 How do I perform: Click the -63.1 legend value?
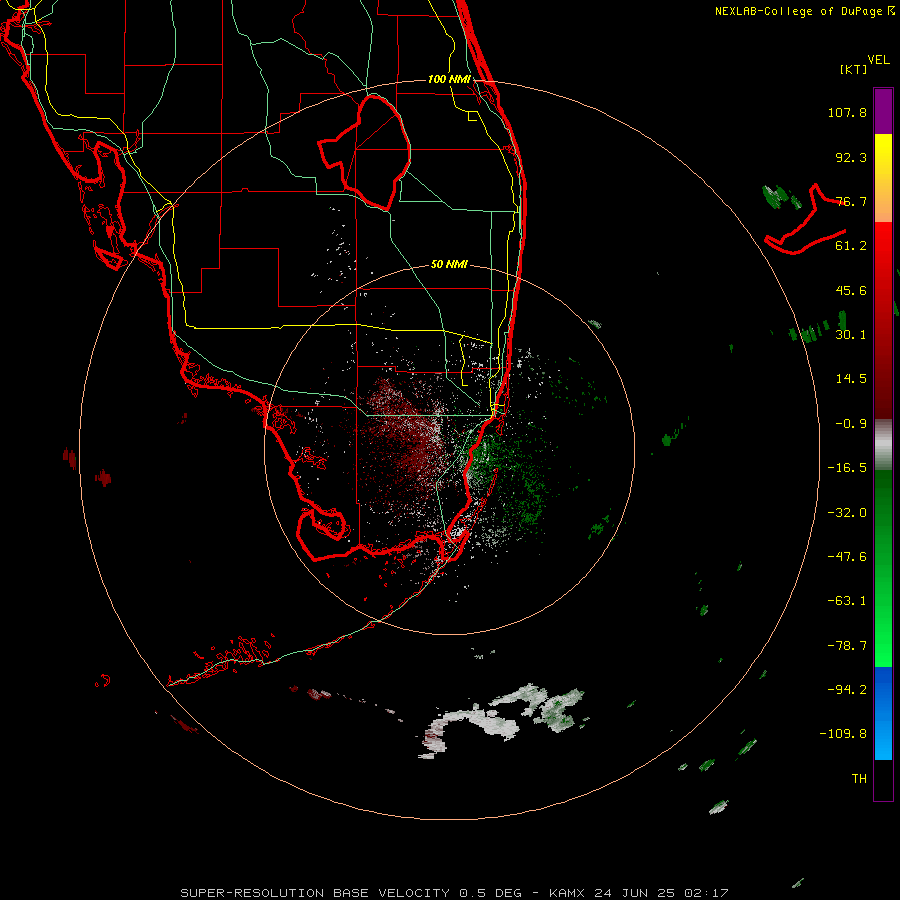[x=847, y=601]
